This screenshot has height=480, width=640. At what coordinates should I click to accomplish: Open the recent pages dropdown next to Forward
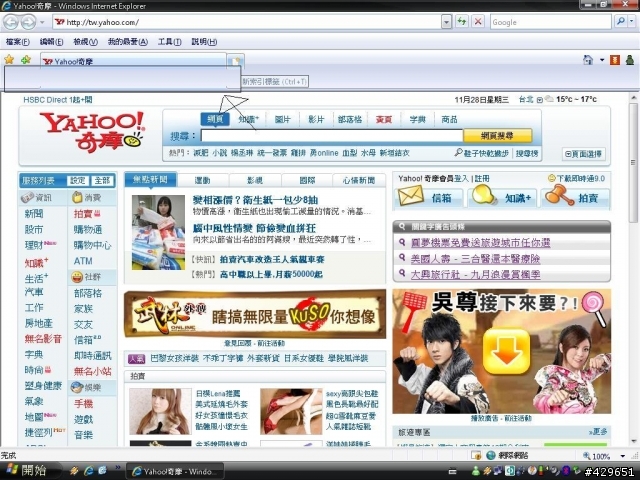pos(42,22)
